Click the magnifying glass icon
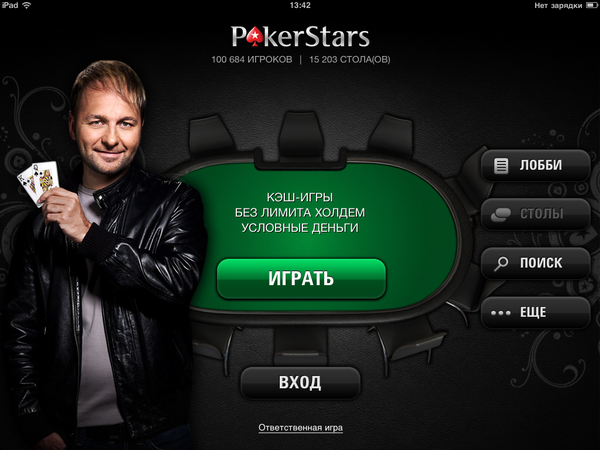 coord(501,263)
